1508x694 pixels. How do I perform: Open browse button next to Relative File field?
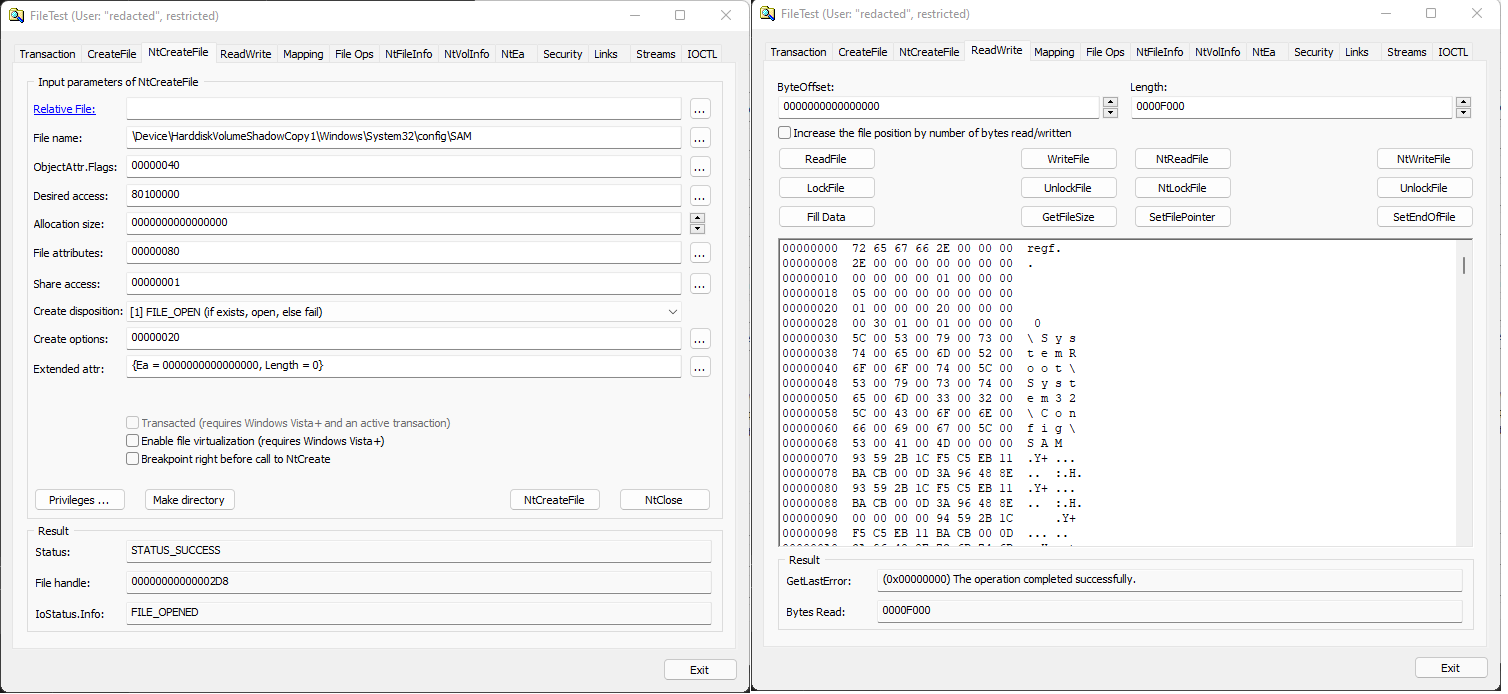point(700,109)
